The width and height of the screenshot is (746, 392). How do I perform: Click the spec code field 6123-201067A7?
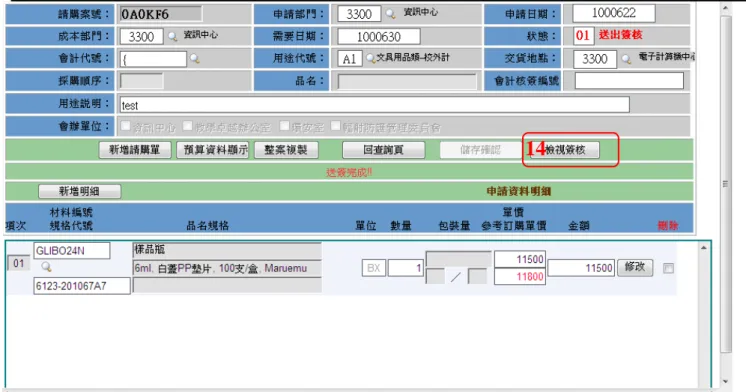(x=82, y=286)
